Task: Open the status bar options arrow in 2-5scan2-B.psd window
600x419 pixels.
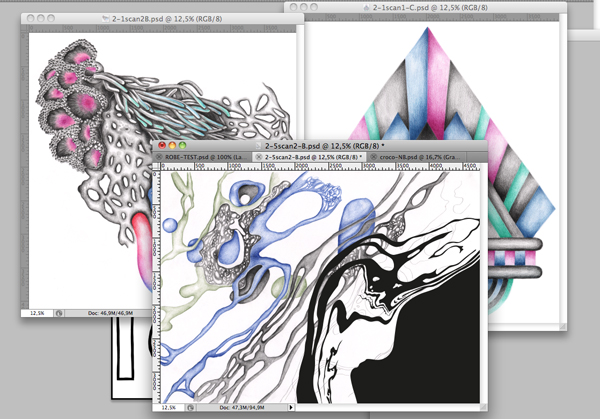Action: click(292, 408)
